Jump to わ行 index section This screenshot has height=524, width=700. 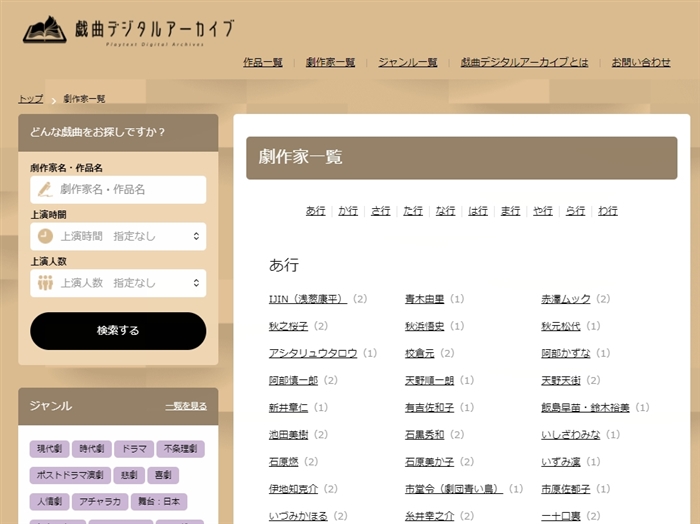tap(607, 211)
